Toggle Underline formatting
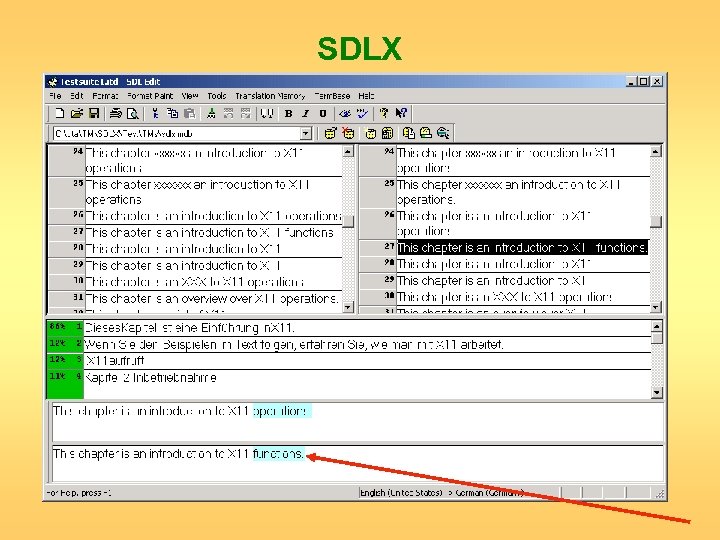The image size is (720, 540). pyautogui.click(x=323, y=113)
